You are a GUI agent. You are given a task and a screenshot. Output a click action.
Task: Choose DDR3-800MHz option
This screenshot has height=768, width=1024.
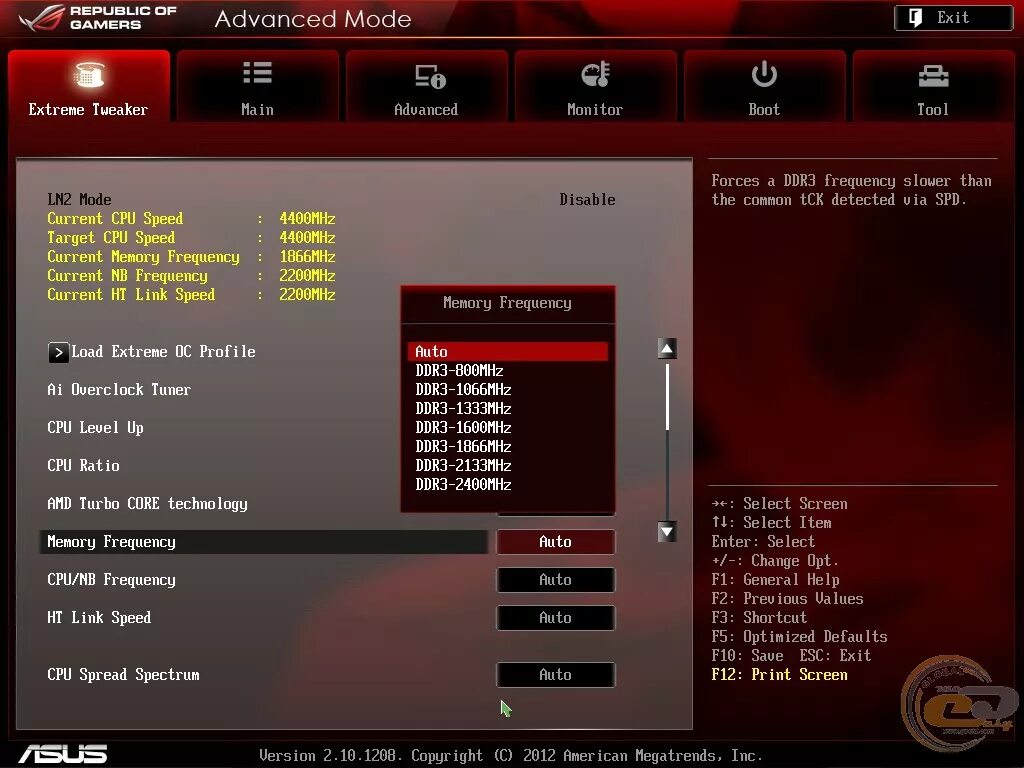(507, 370)
